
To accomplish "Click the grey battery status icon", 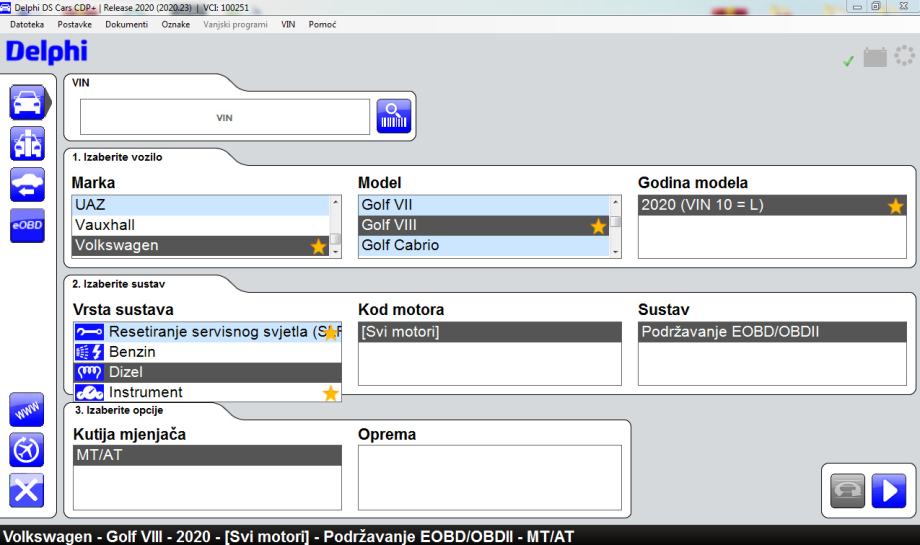I will click(875, 57).
